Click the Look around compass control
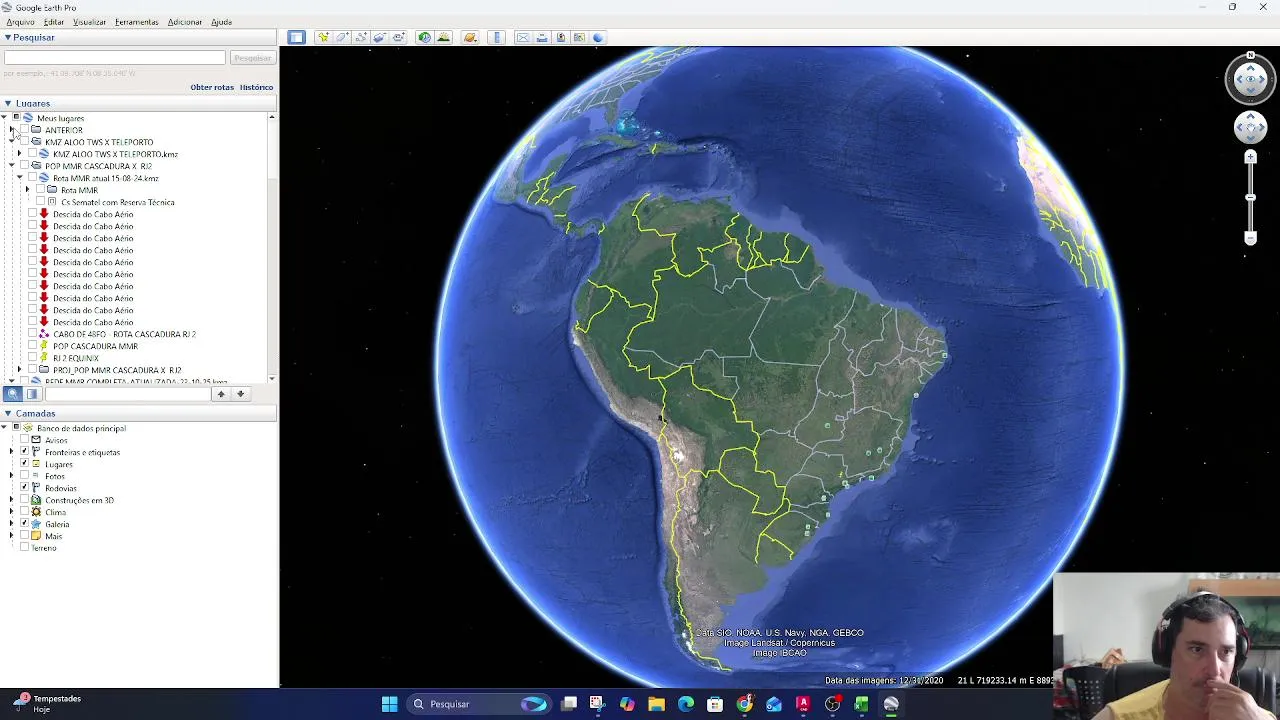 pos(1250,80)
